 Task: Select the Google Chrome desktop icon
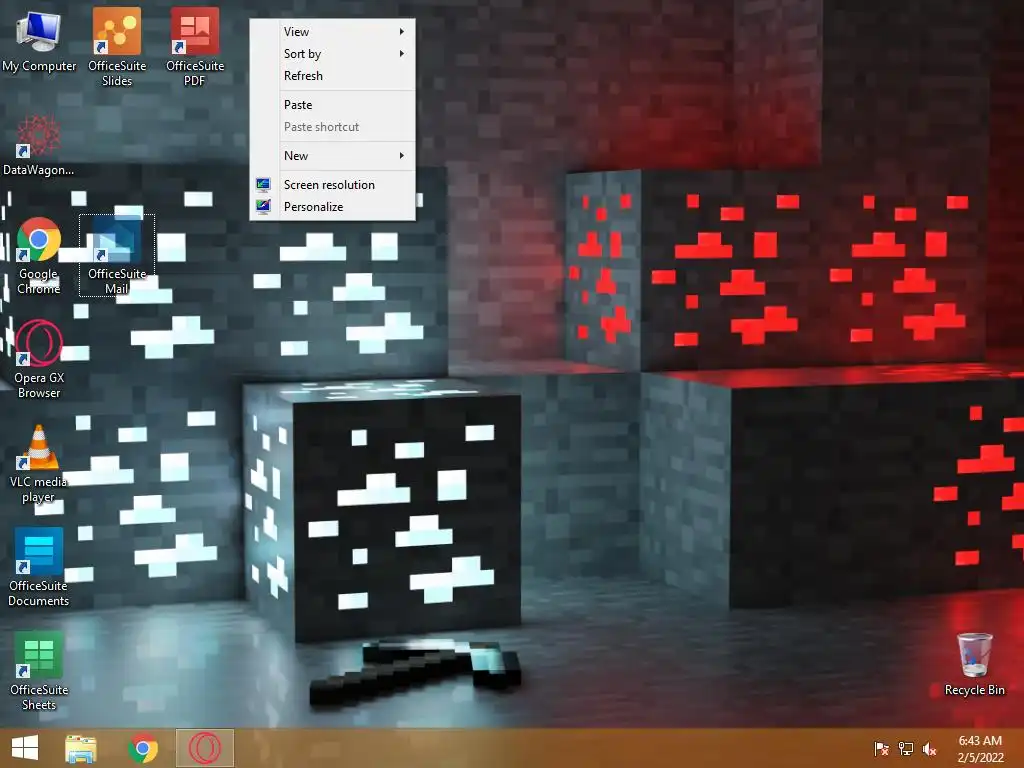click(x=39, y=256)
